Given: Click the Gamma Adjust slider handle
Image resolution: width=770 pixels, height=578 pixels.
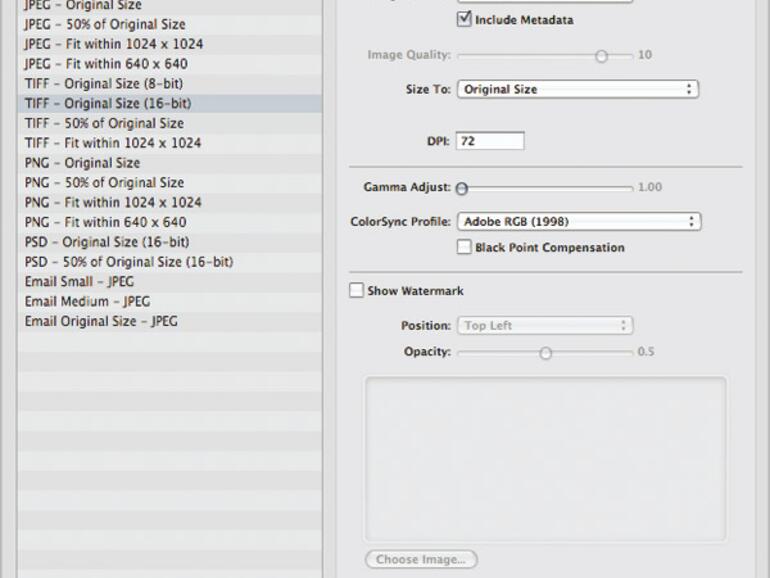Looking at the screenshot, I should pos(462,189).
